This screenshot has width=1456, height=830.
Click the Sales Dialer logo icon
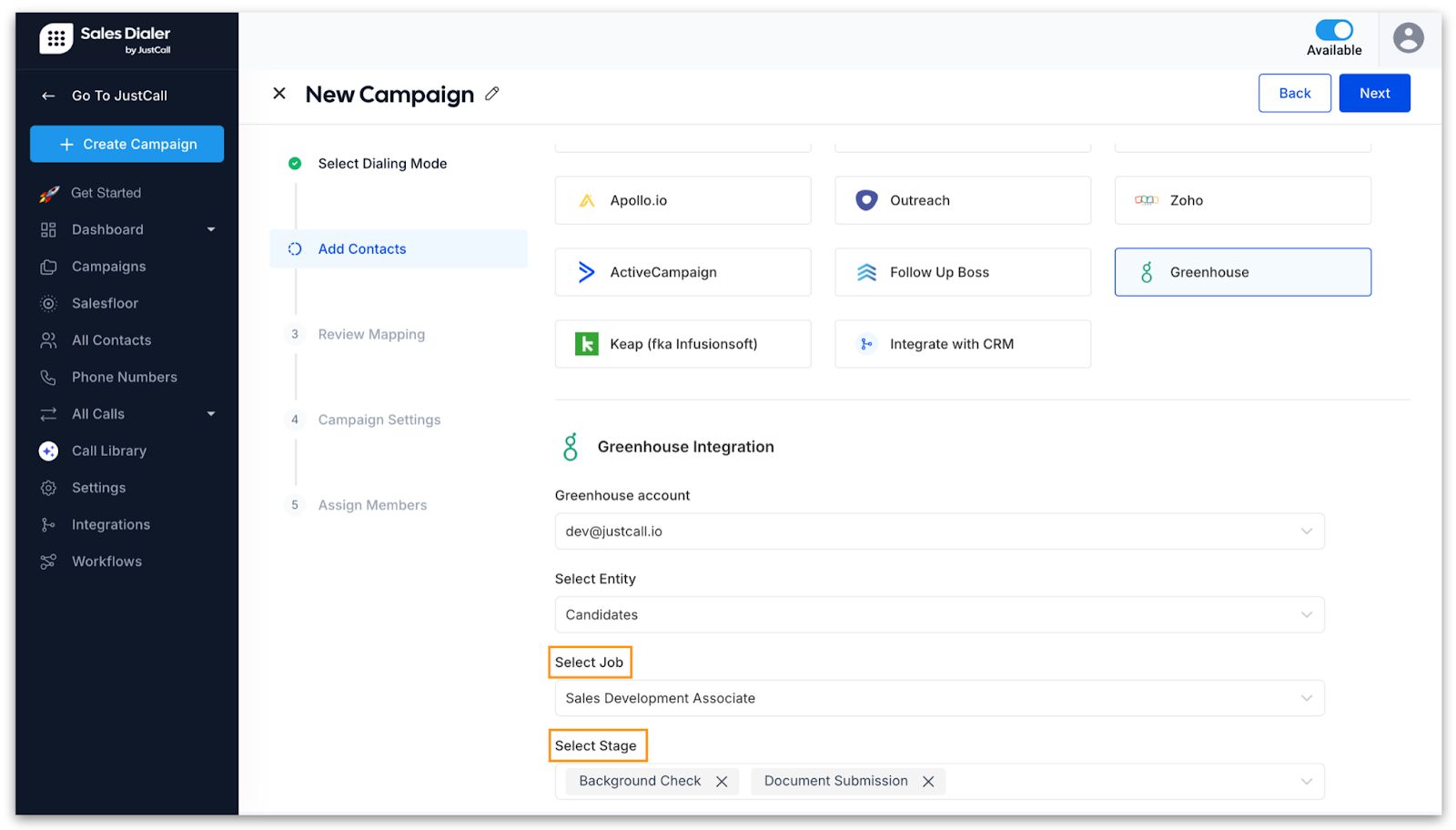click(x=56, y=38)
